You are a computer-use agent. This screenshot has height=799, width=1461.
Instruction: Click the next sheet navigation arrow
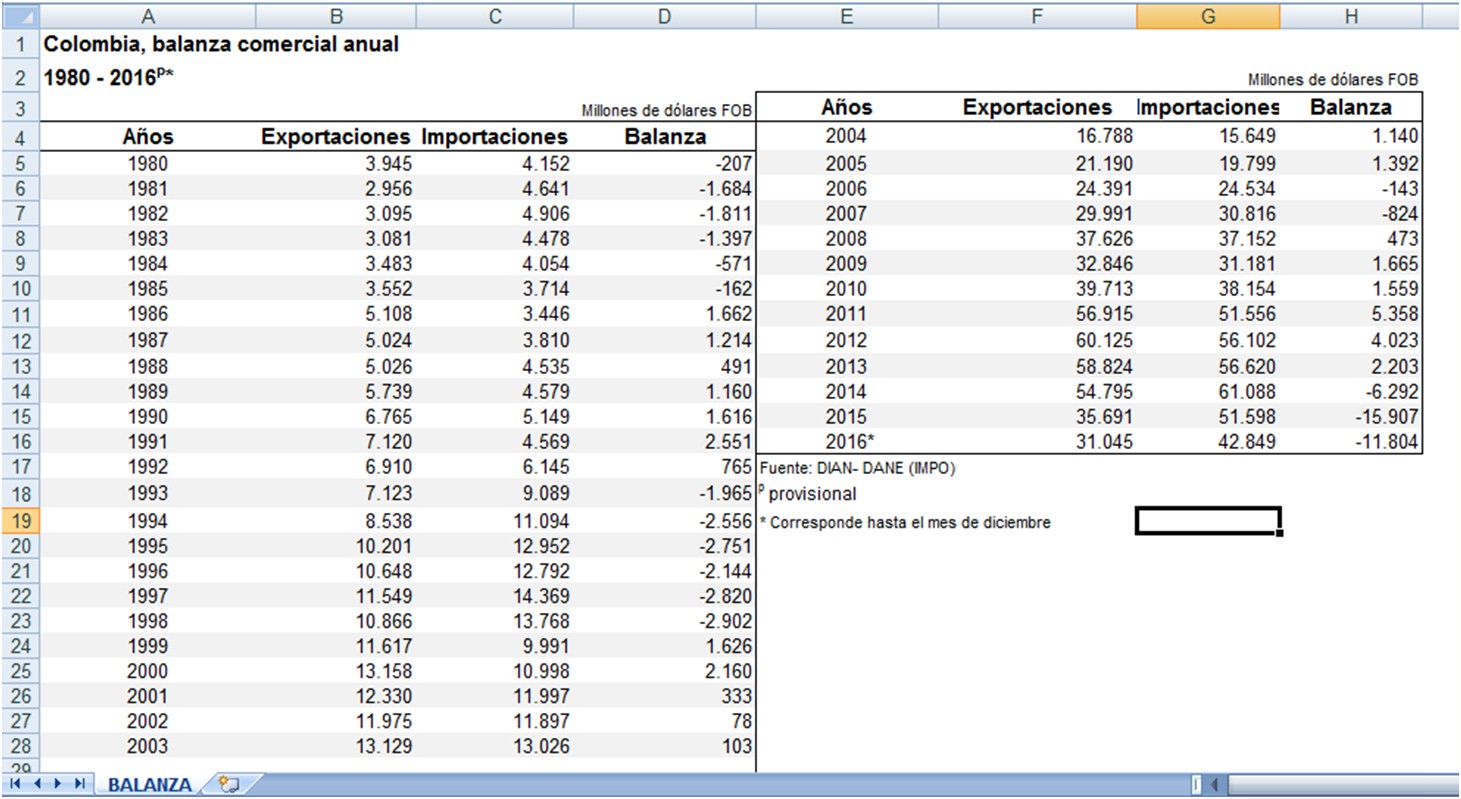59,783
